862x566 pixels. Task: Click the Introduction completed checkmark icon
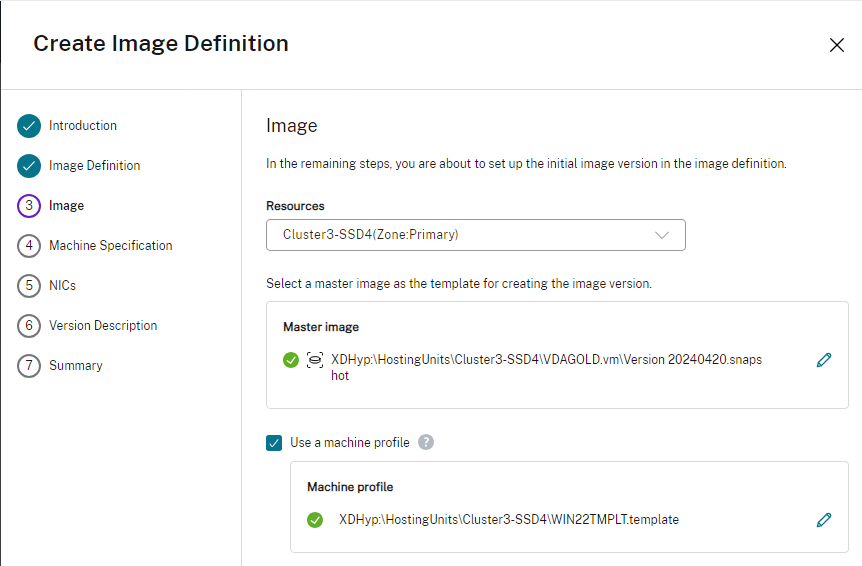click(x=29, y=126)
